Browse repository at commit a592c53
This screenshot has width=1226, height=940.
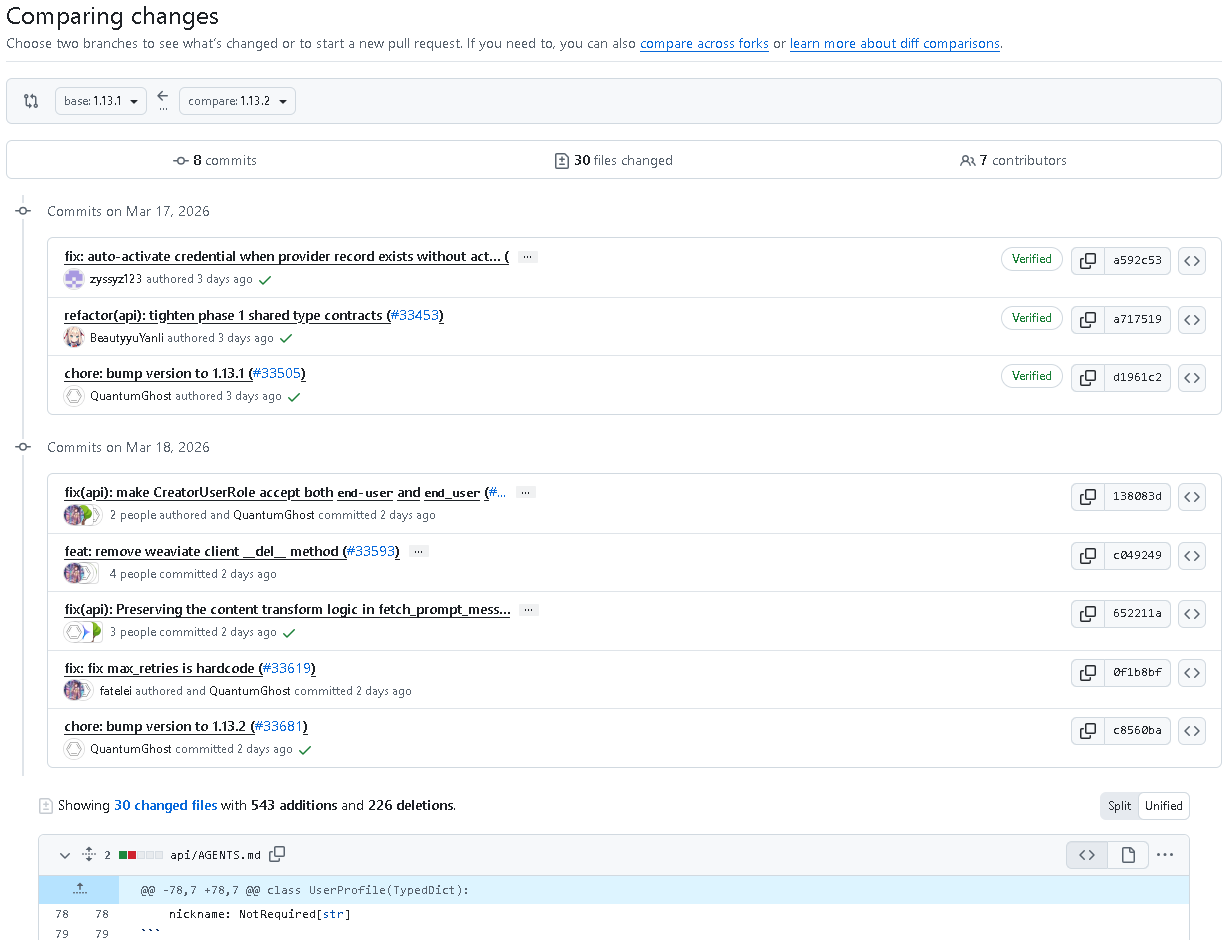tap(1192, 261)
